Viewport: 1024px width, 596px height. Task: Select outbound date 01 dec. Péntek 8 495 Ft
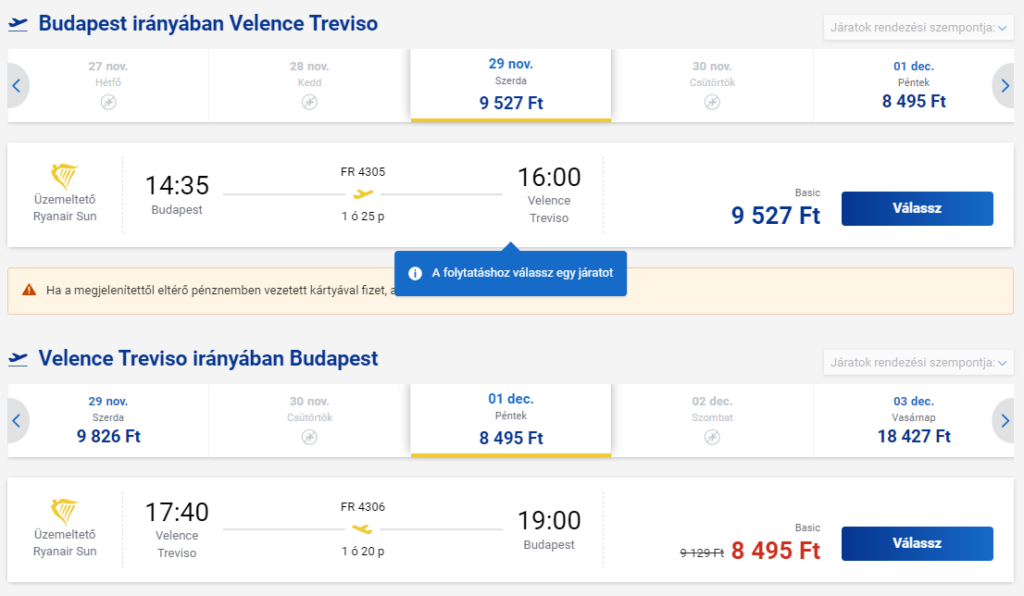914,86
